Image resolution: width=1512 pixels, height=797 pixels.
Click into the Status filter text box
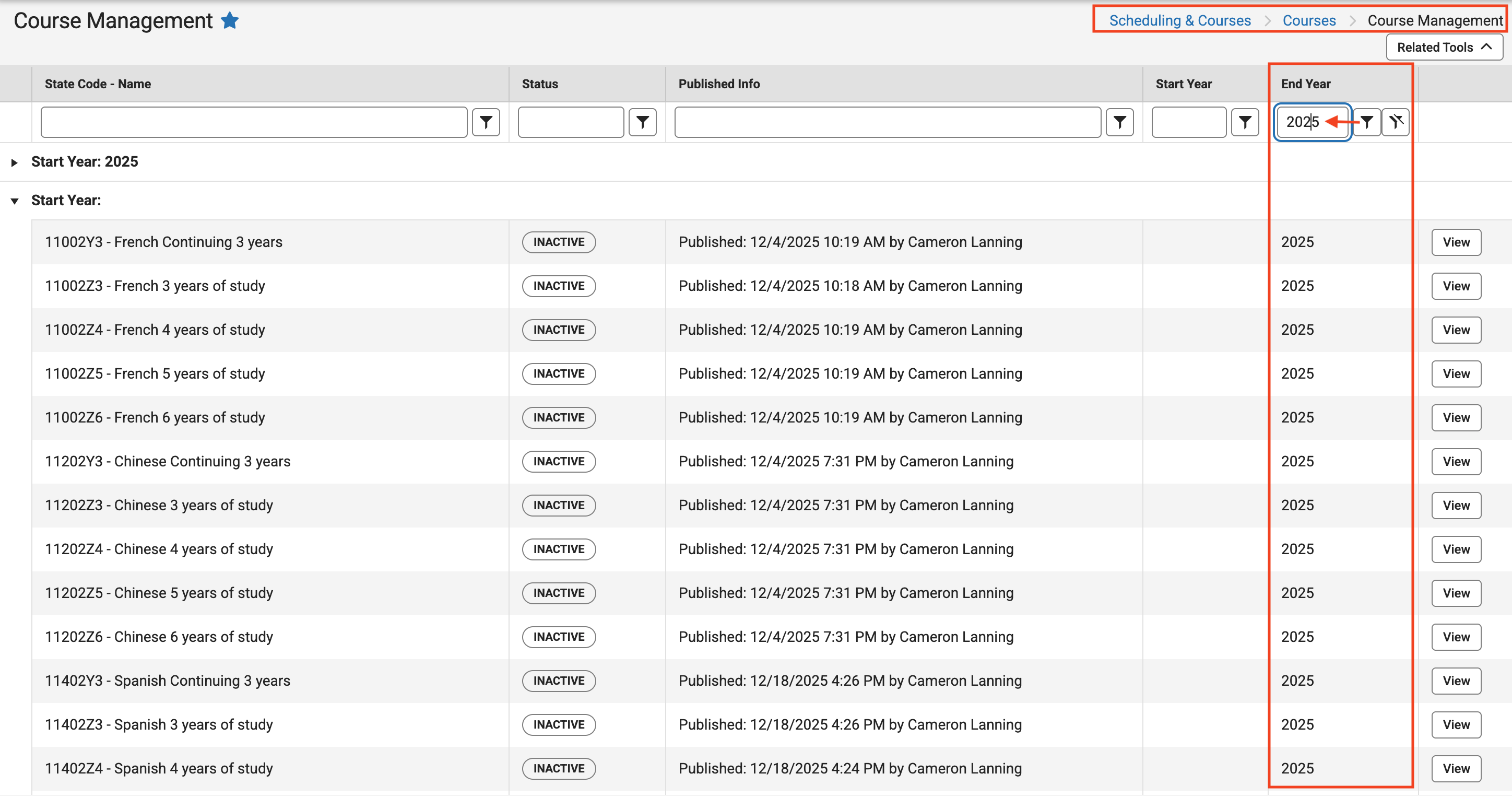(570, 122)
